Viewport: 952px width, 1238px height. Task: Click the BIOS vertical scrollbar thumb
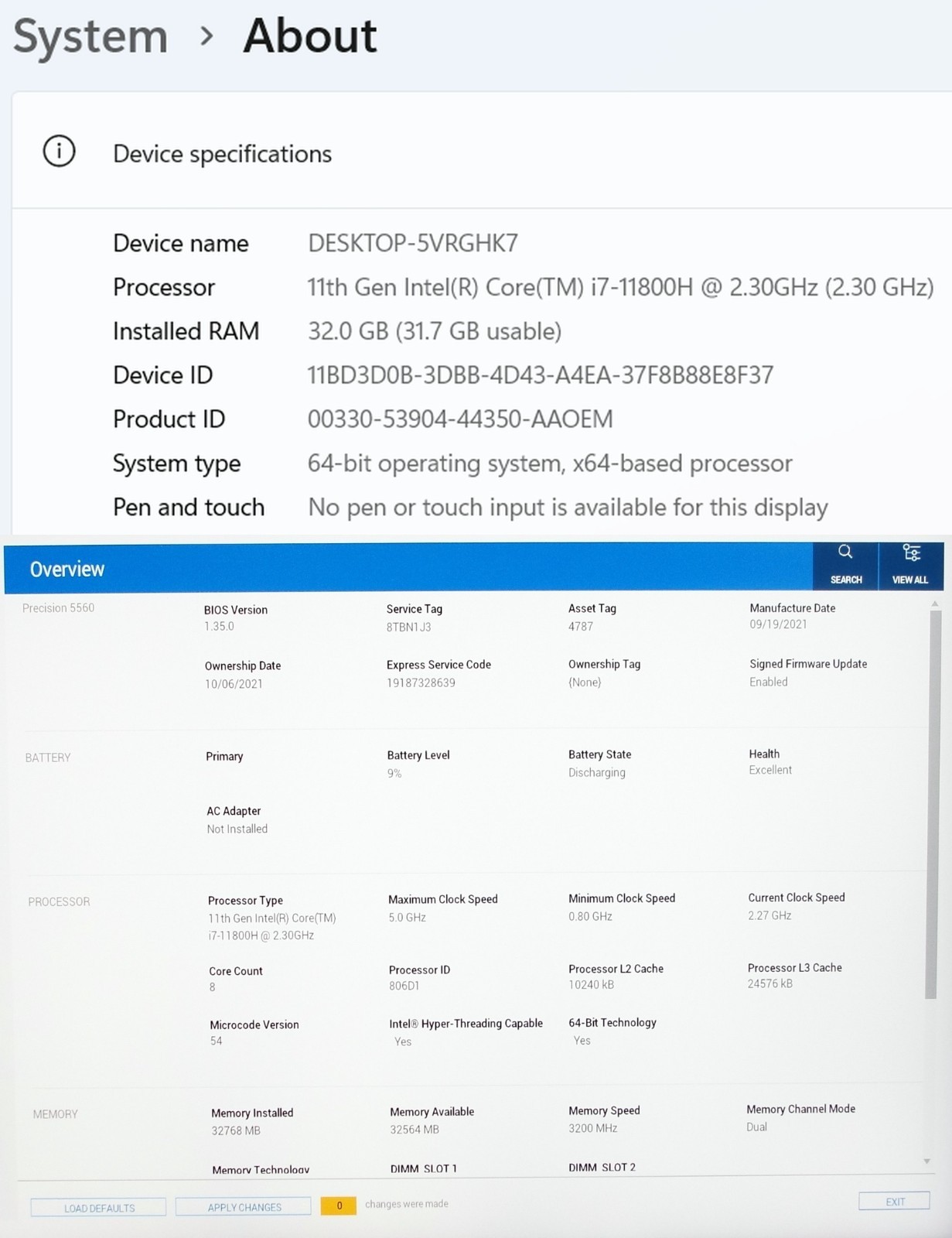(x=933, y=805)
